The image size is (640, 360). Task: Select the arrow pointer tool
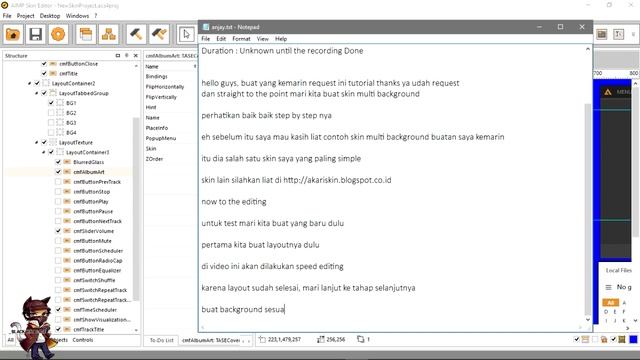click(x=187, y=34)
